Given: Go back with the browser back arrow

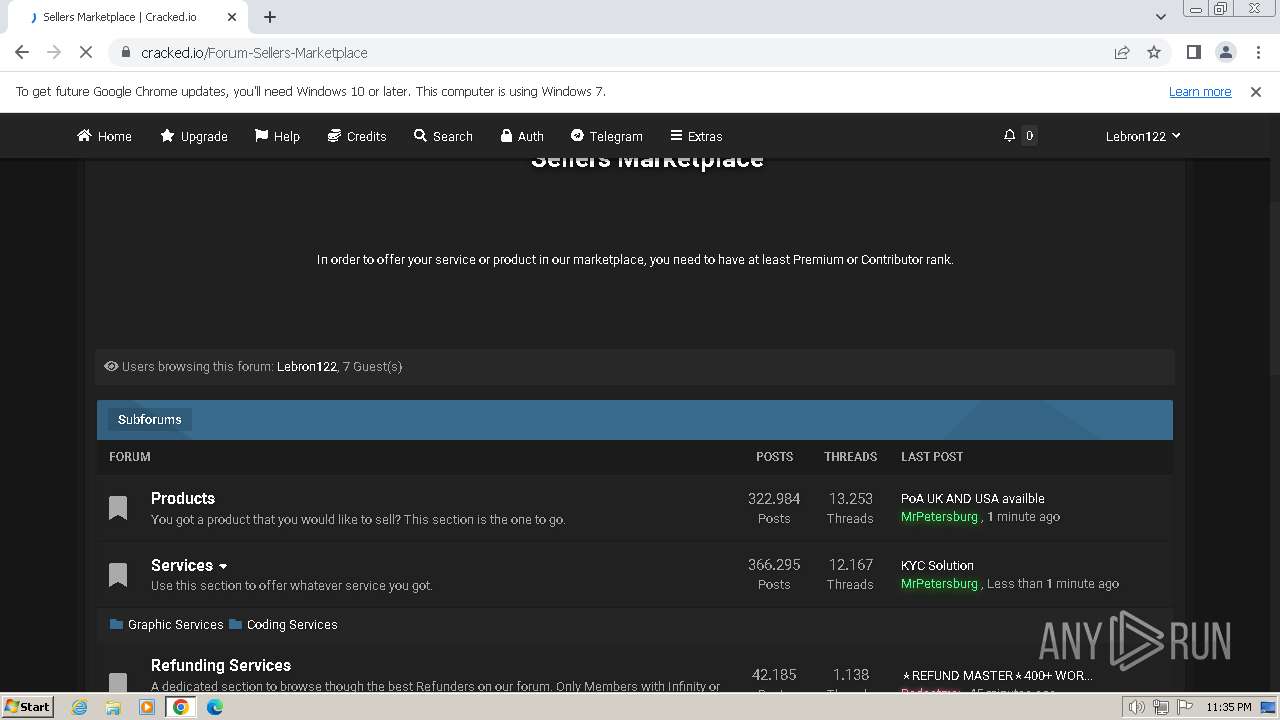Looking at the screenshot, I should click(x=22, y=52).
